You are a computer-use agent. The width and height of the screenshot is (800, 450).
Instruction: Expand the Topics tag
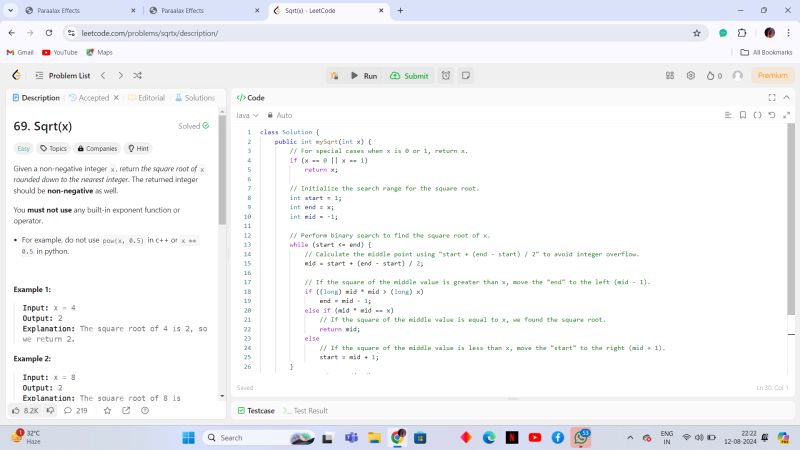pos(53,148)
